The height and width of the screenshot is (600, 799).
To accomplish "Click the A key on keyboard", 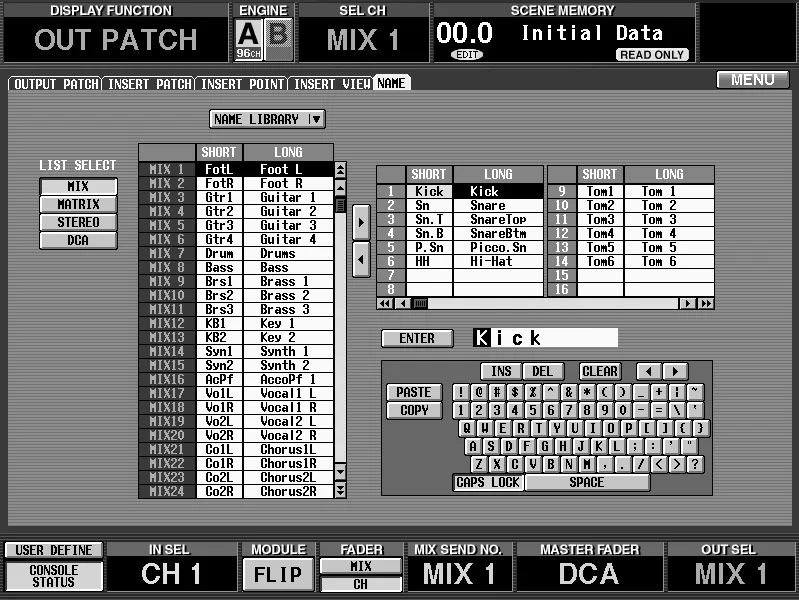I will click(x=473, y=446).
